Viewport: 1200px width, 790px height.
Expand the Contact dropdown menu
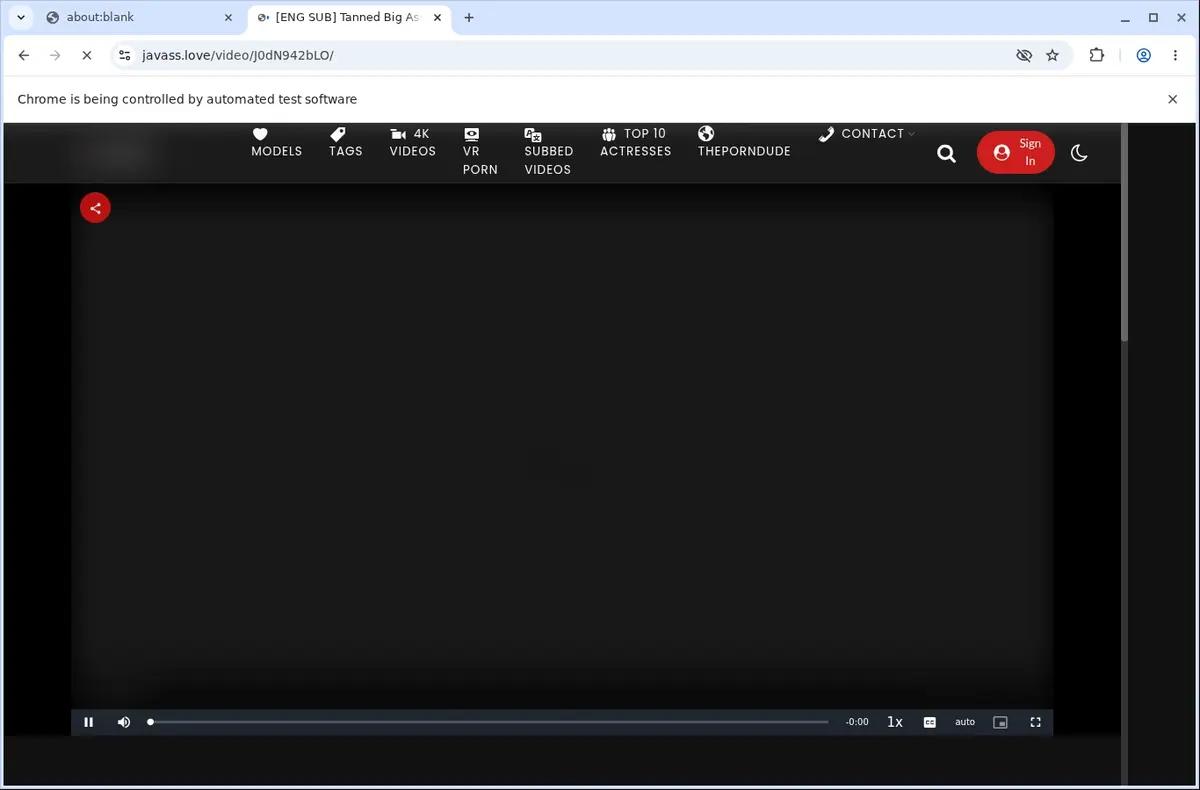[x=866, y=134]
